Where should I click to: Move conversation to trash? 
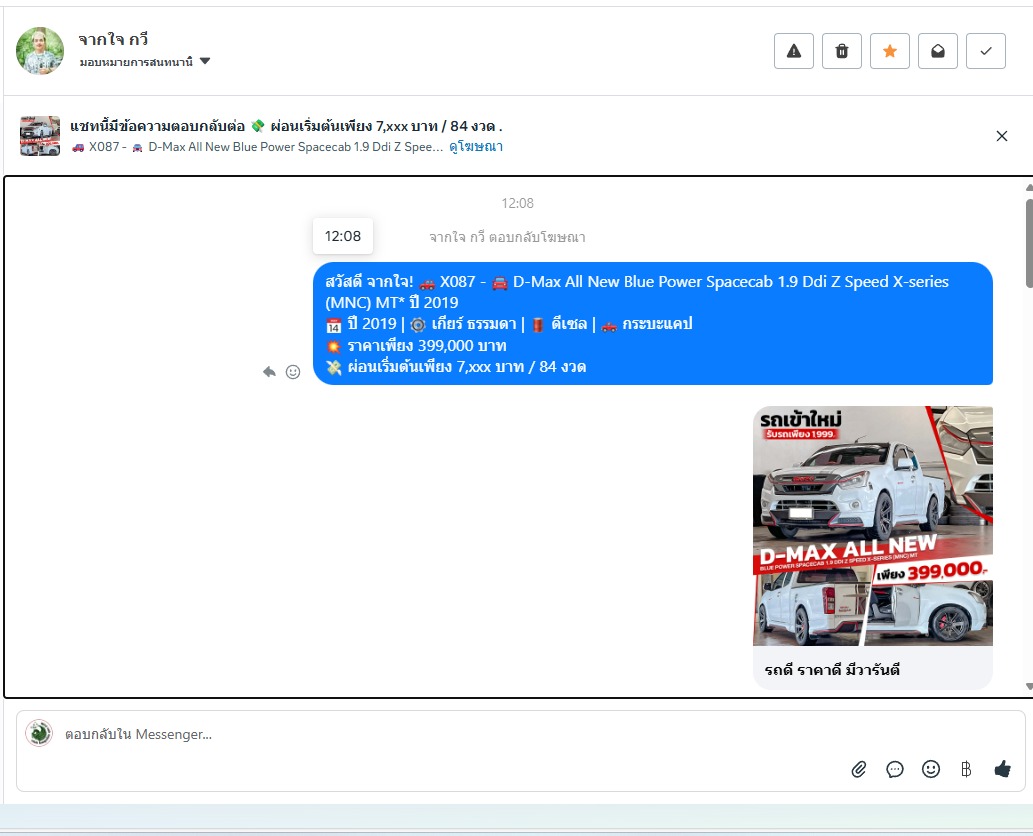(x=842, y=51)
